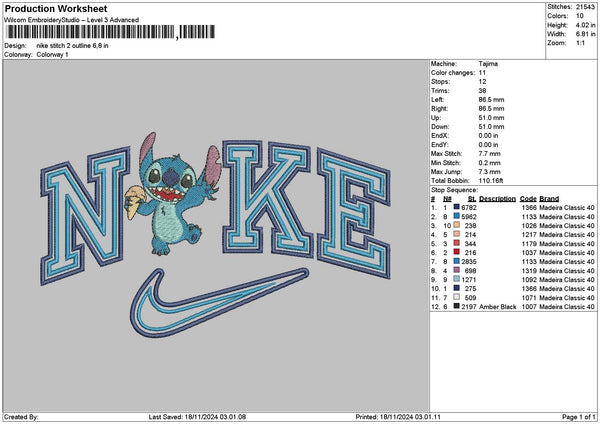Click the Production Worksheet title
Image resolution: width=600 pixels, height=424 pixels.
point(56,8)
